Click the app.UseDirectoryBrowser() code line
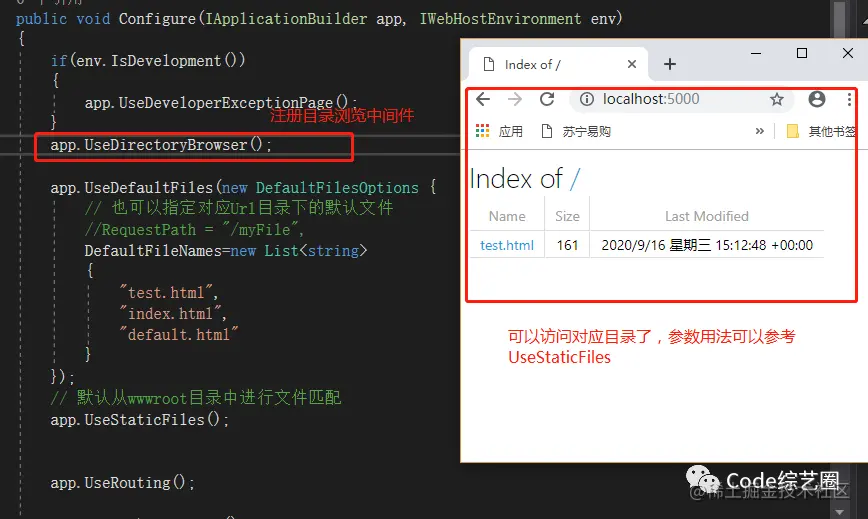 pyautogui.click(x=161, y=145)
